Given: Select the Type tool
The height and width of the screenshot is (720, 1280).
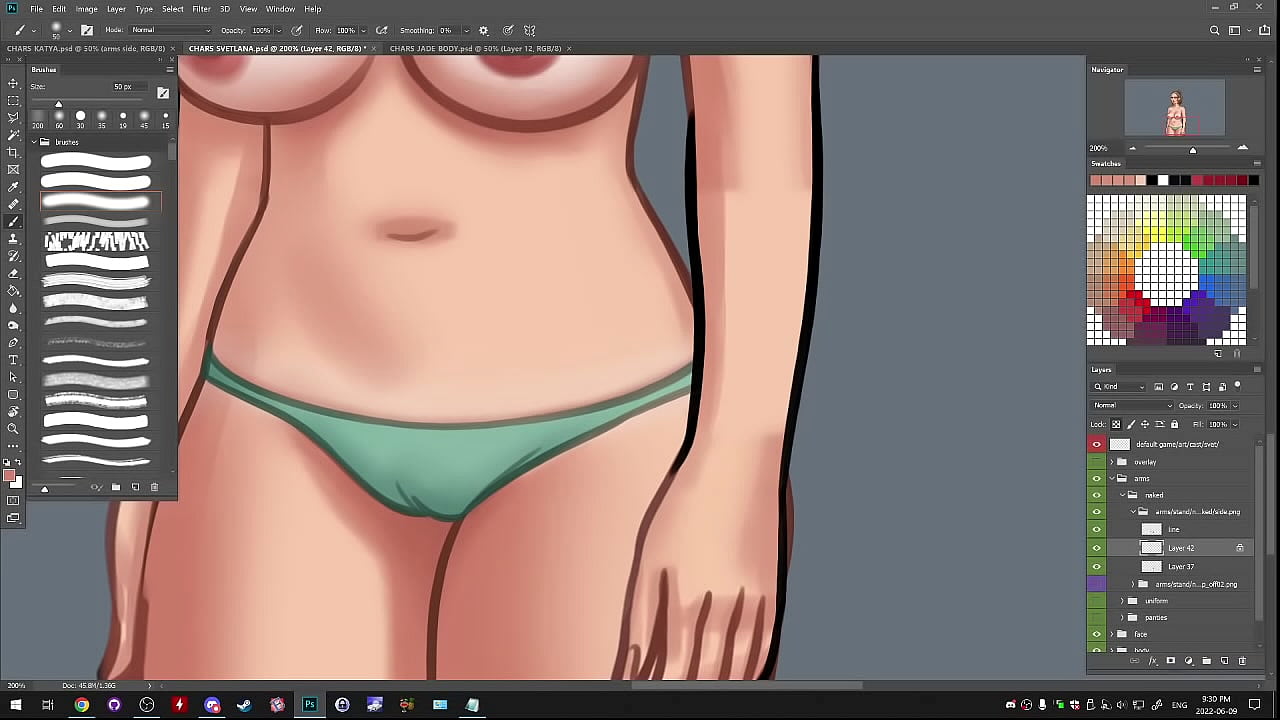Looking at the screenshot, I should click(x=13, y=360).
